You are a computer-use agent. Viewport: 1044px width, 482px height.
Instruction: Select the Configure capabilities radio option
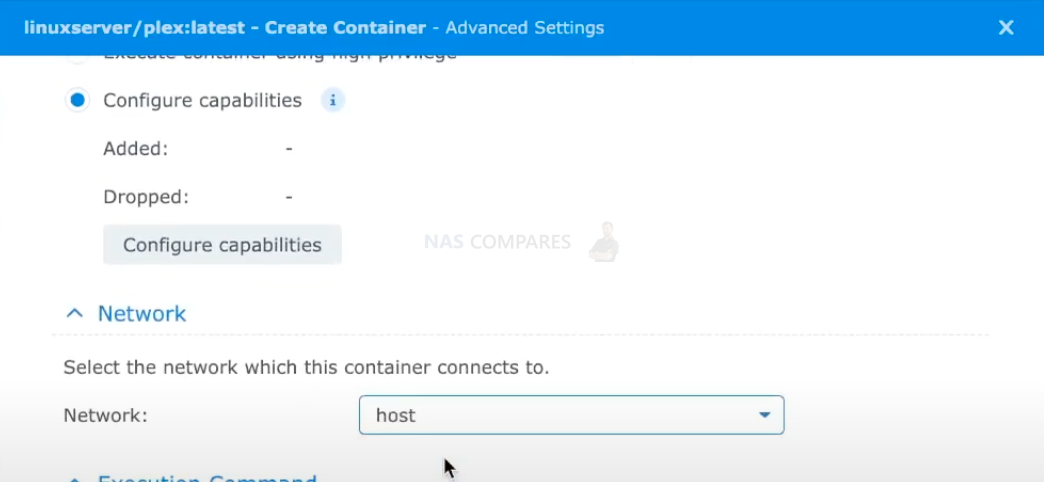[78, 101]
